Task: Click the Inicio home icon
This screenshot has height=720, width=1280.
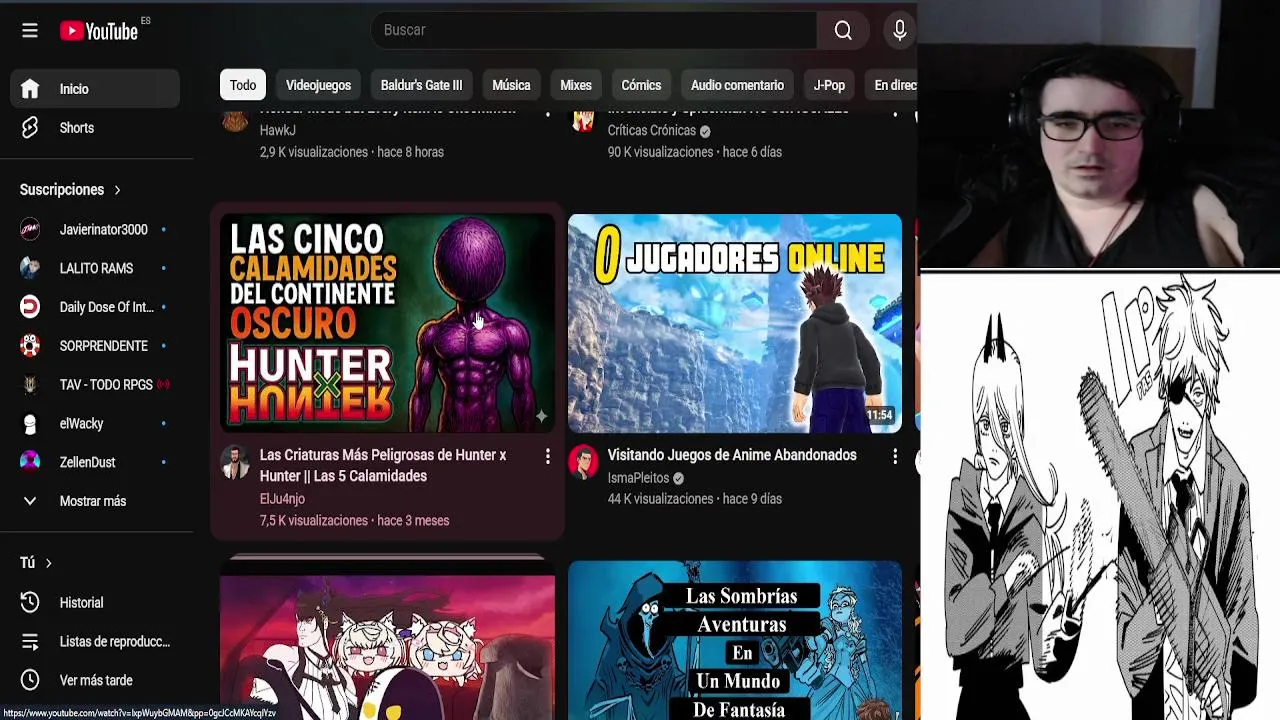Action: (30, 89)
